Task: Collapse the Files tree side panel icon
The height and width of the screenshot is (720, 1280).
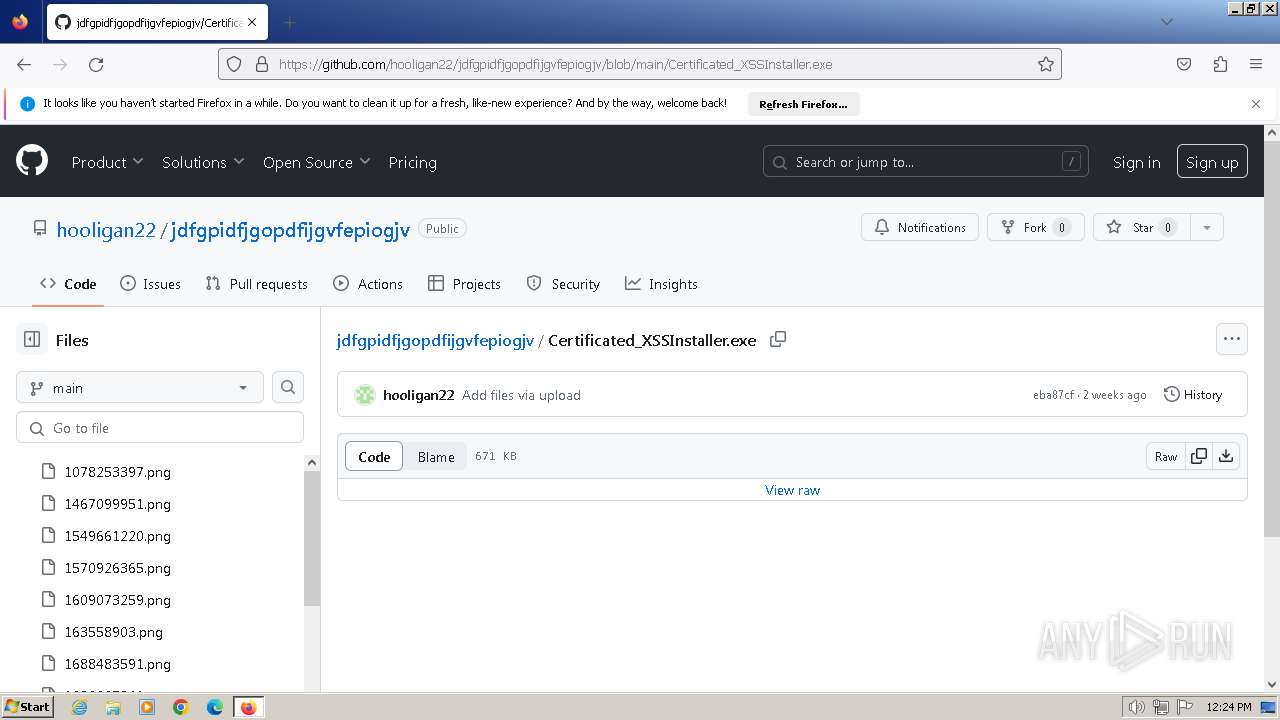Action: [x=32, y=340]
